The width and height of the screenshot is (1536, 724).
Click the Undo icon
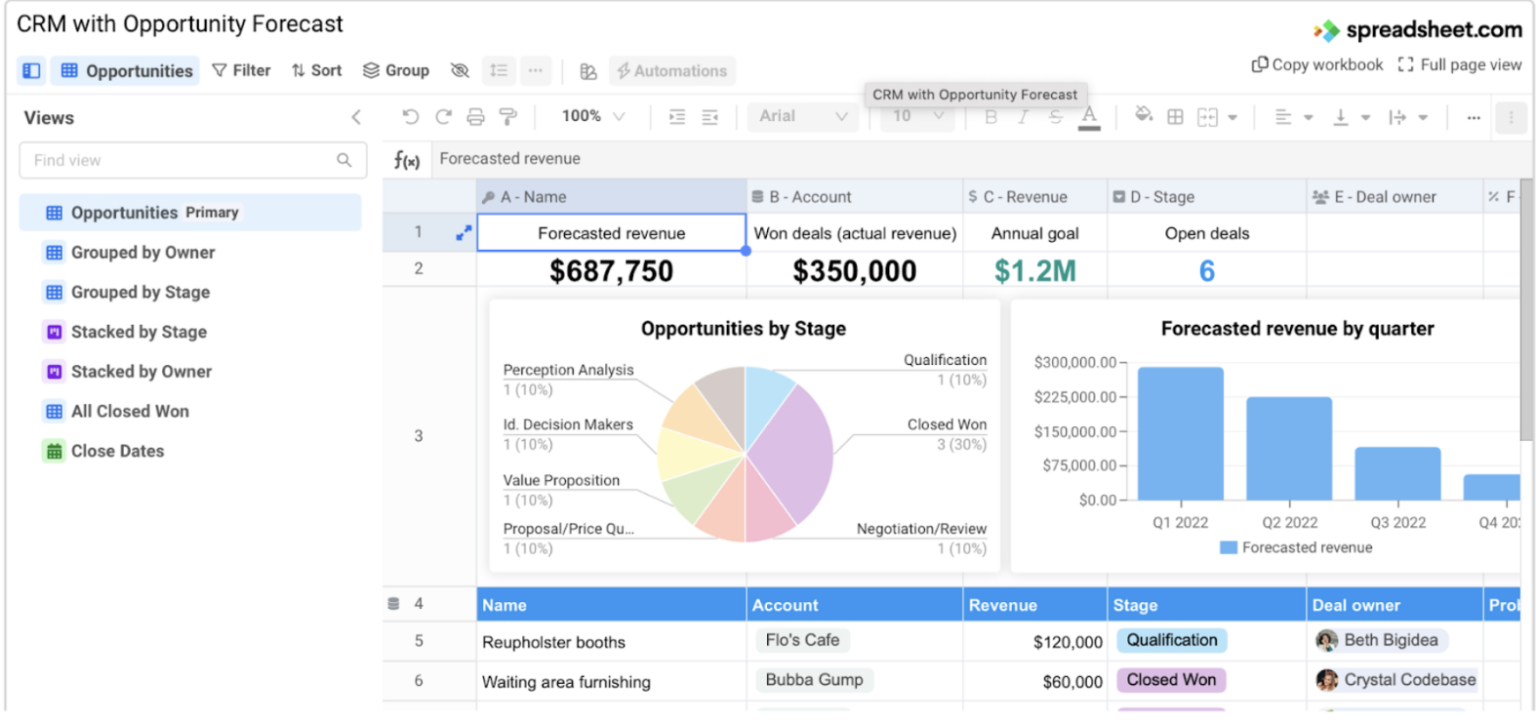[409, 116]
